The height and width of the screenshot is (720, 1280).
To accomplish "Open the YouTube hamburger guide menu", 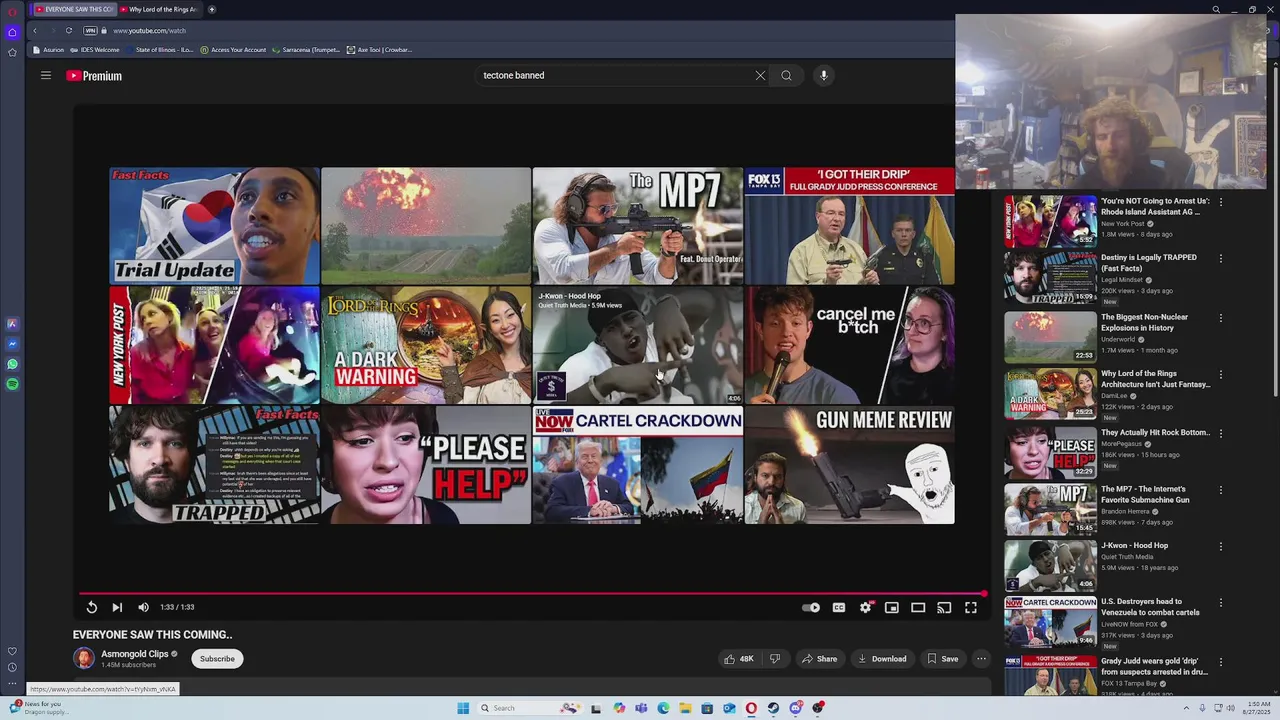I will tap(45, 75).
